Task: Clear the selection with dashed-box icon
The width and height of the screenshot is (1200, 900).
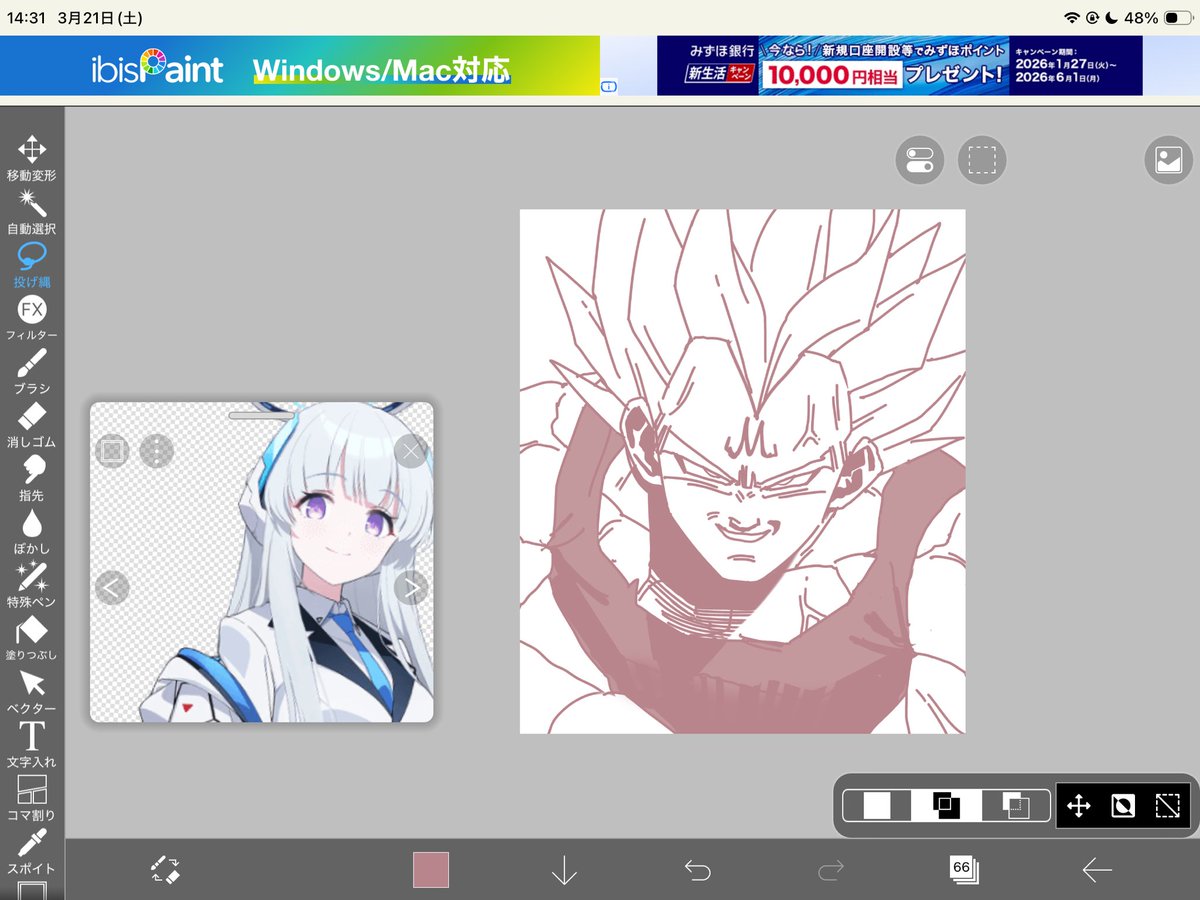Action: tap(1167, 805)
